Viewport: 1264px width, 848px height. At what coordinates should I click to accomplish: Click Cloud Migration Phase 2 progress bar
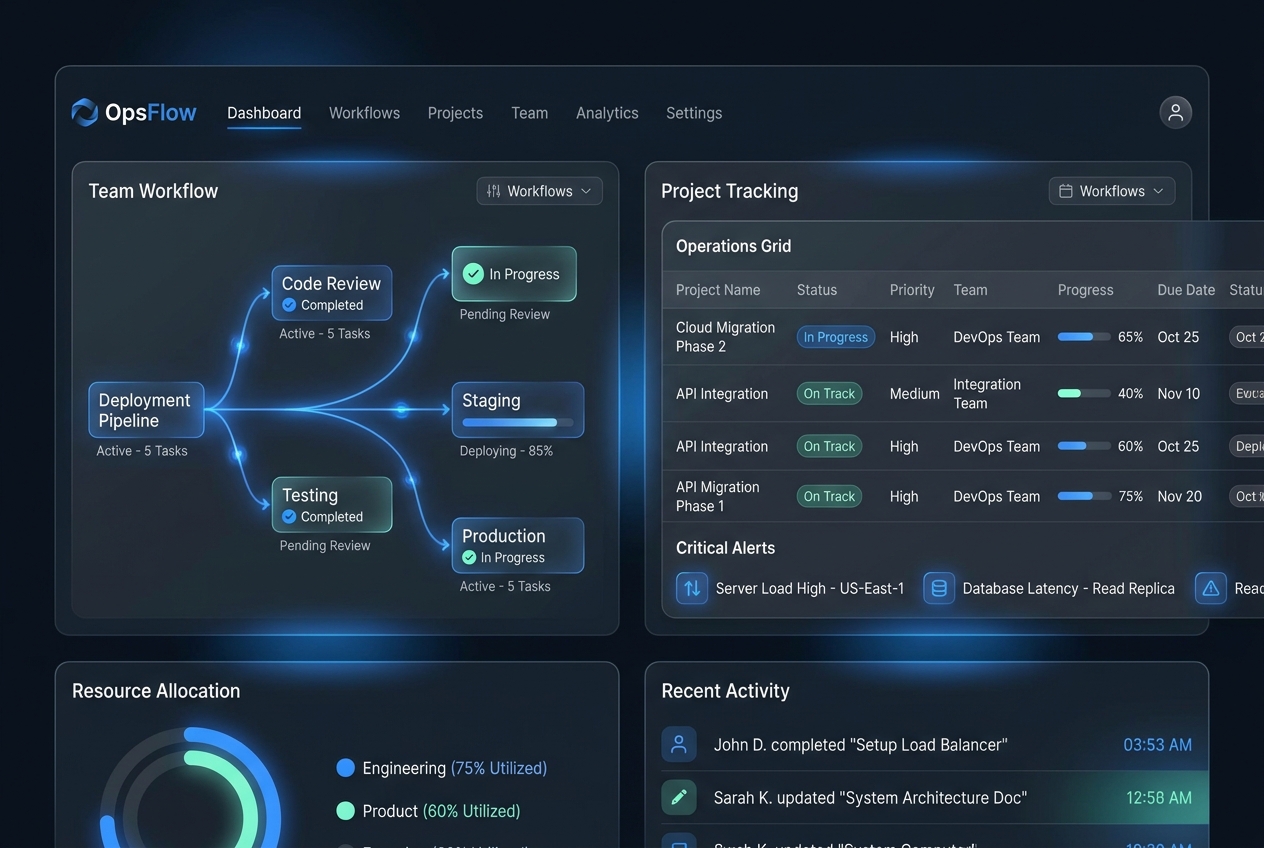1084,337
